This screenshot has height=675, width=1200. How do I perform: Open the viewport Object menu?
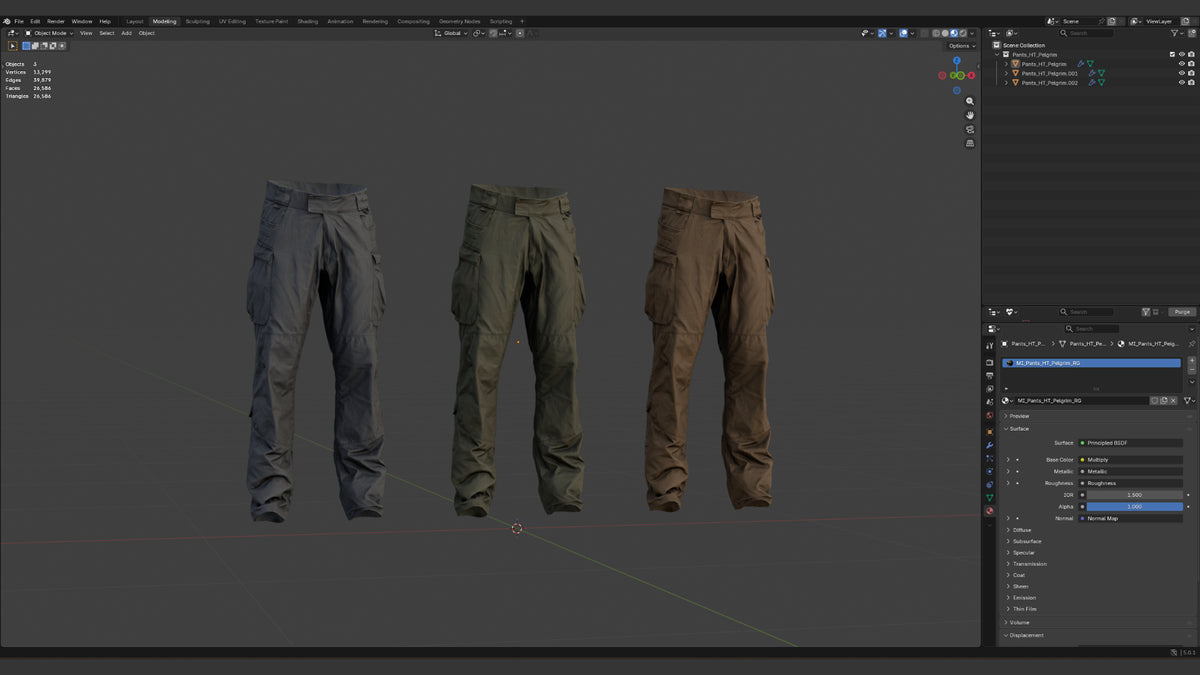coord(147,33)
